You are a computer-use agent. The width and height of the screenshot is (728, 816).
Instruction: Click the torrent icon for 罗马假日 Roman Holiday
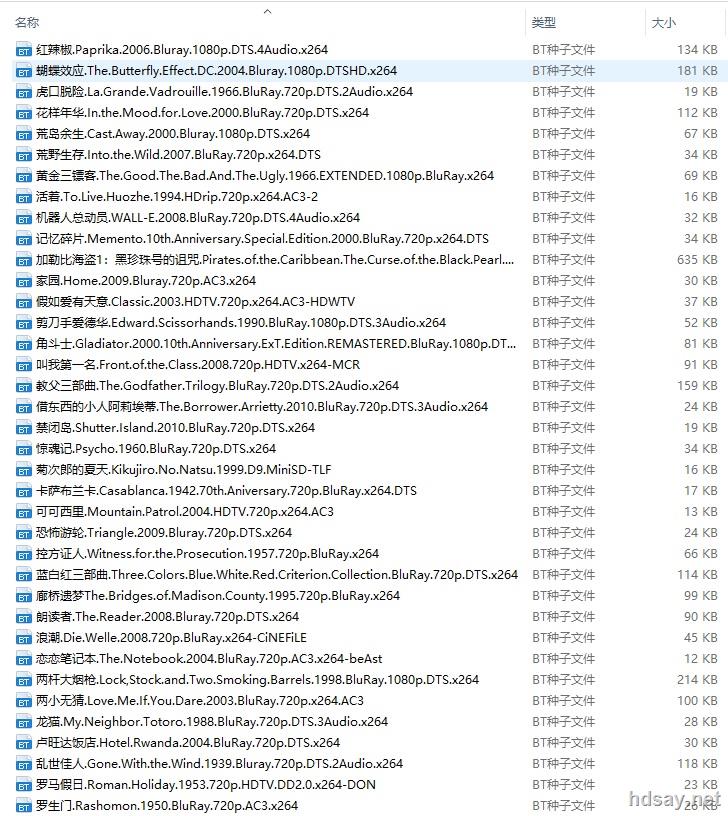(x=23, y=785)
